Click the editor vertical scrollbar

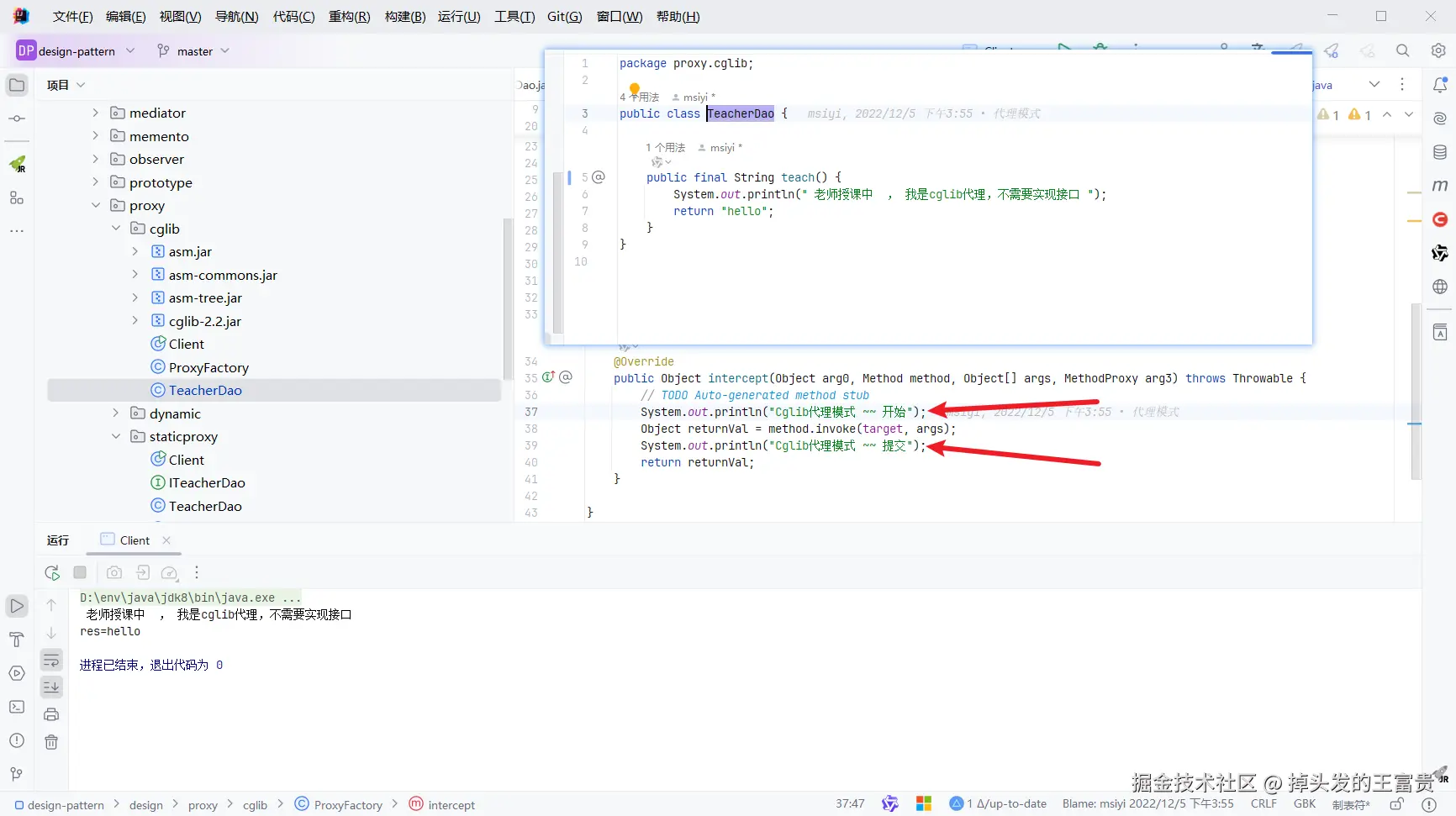(x=1416, y=391)
